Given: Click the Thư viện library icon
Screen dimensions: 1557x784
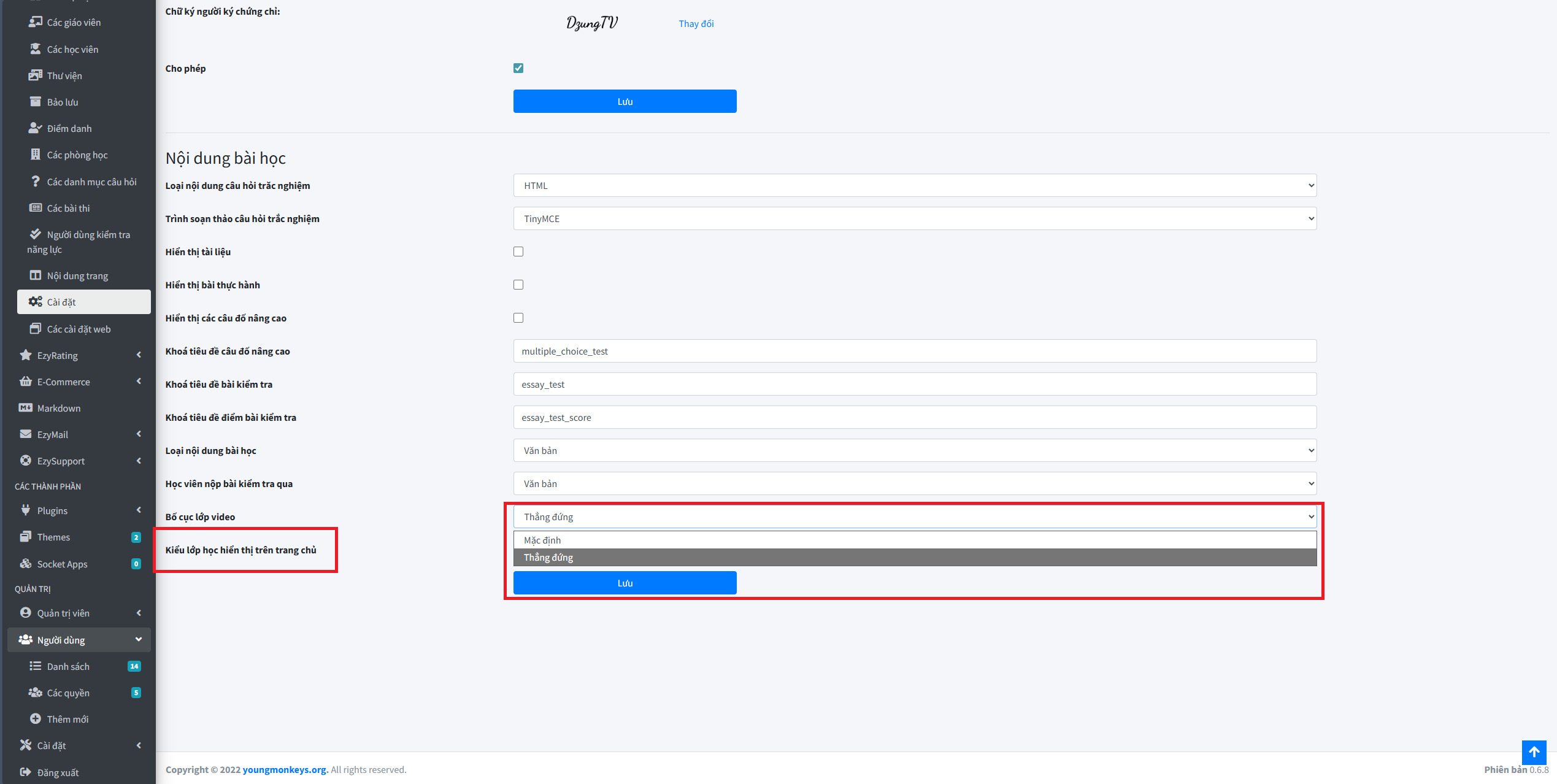Looking at the screenshot, I should 35,75.
